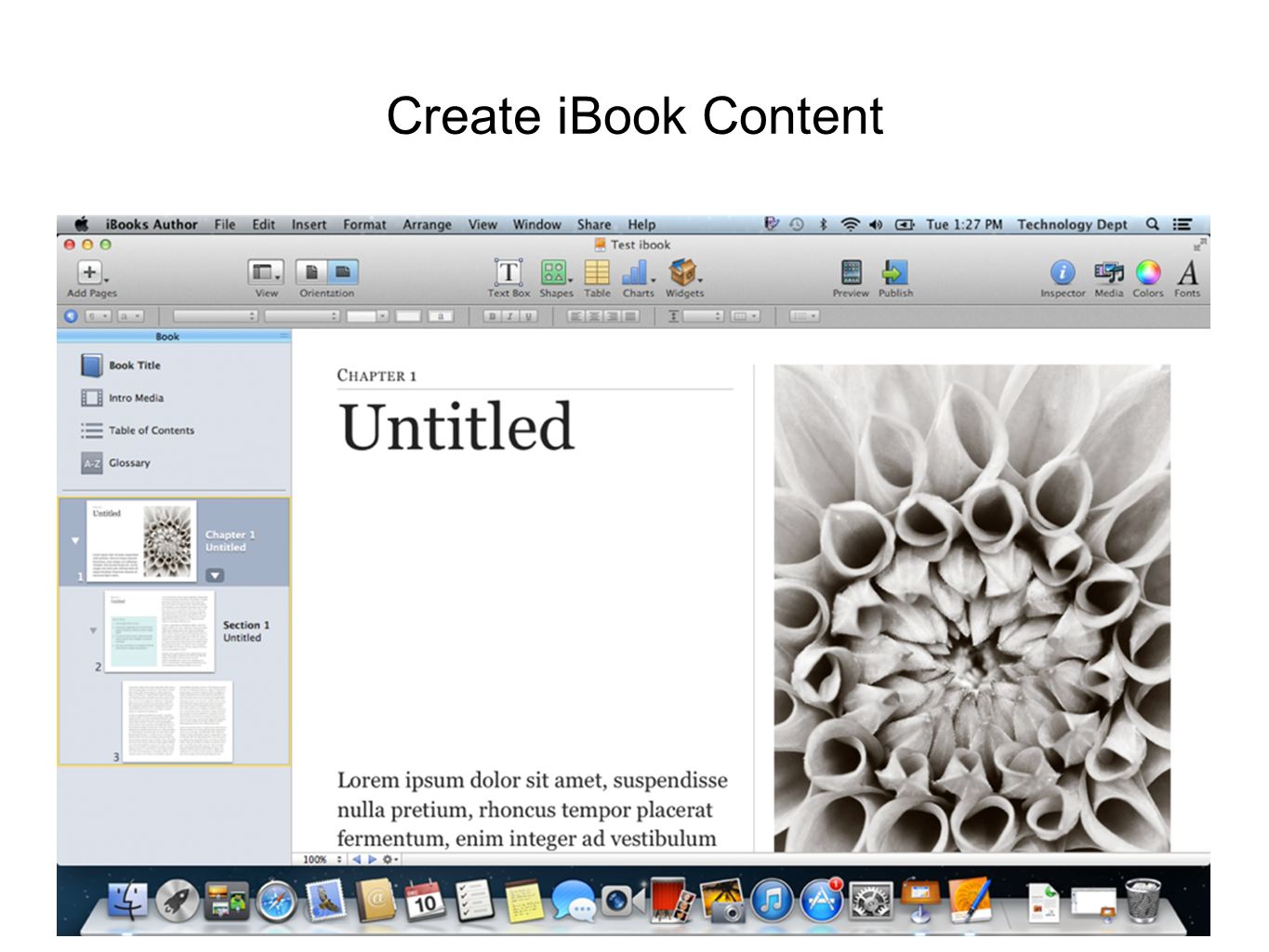1269x952 pixels.
Task: Toggle underline in the format bar
Action: (528, 317)
